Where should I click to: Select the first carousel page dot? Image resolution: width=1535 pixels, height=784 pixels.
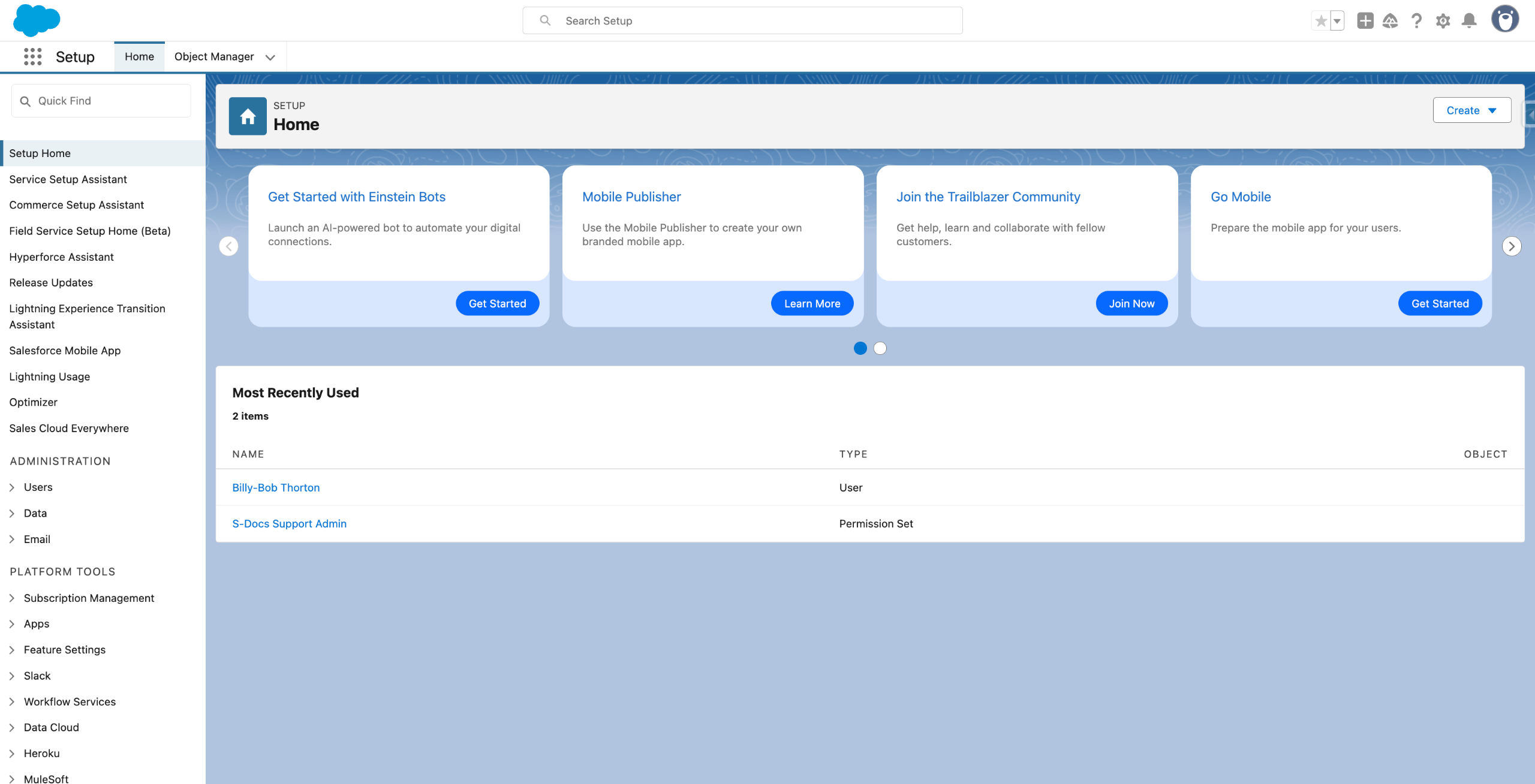coord(860,348)
